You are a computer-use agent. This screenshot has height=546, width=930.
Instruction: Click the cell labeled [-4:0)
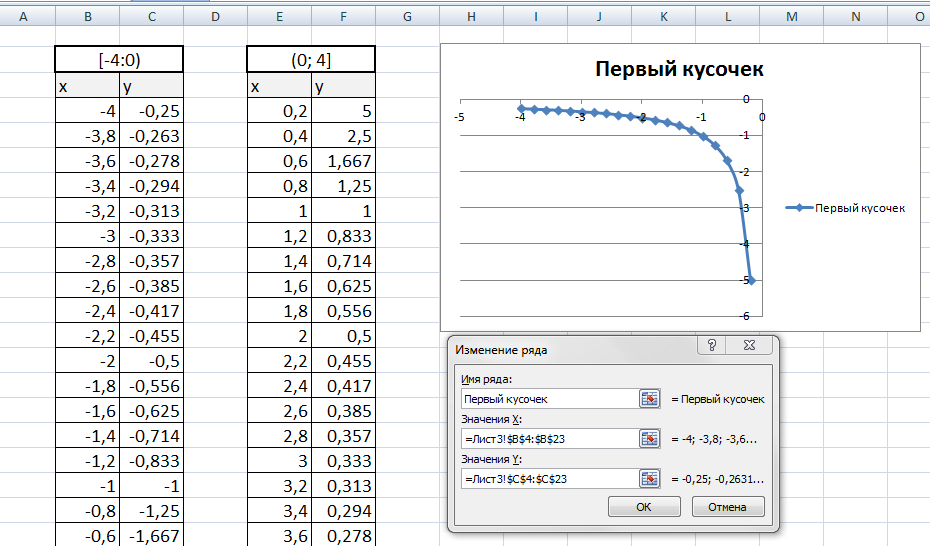coord(119,60)
